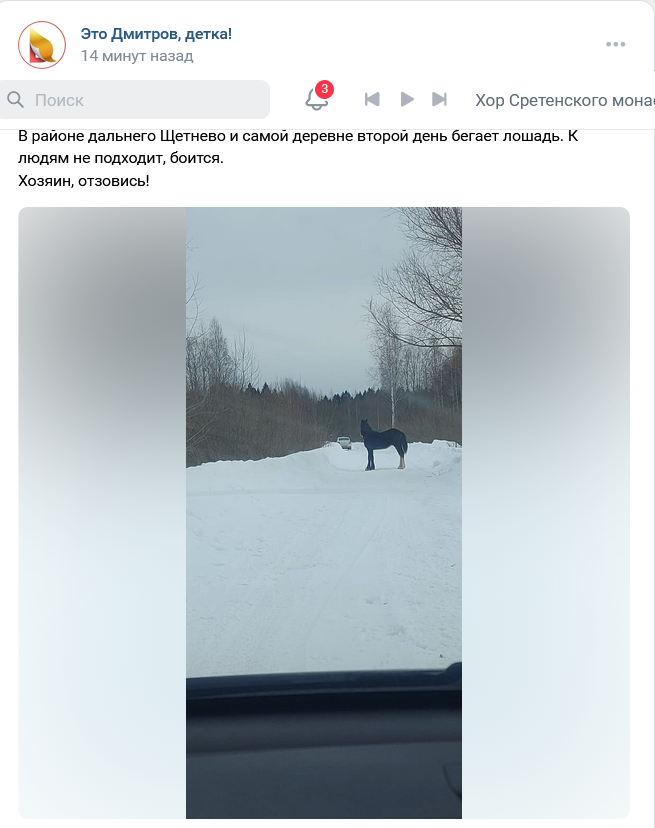This screenshot has width=655, height=828.
Task: Open notifications with the bell icon
Action: click(x=316, y=99)
